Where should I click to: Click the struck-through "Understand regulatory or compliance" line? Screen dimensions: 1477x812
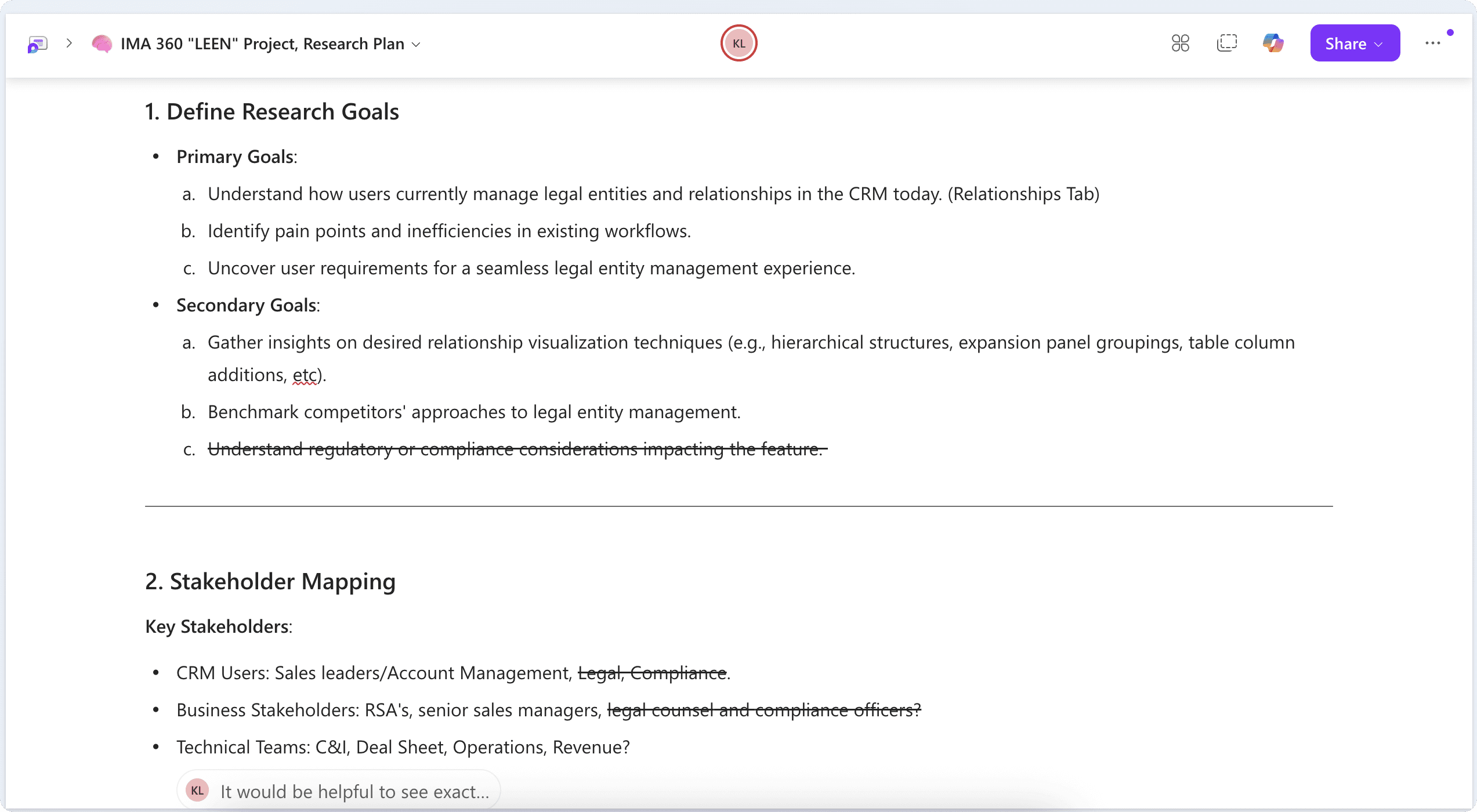click(x=515, y=449)
